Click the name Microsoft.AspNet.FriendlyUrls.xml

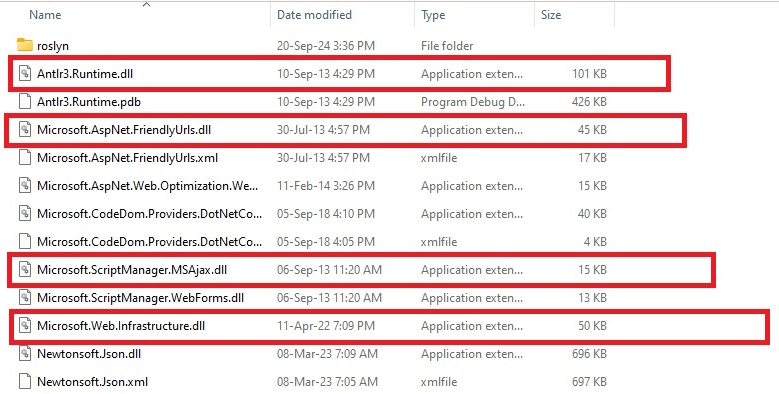pyautogui.click(x=127, y=158)
